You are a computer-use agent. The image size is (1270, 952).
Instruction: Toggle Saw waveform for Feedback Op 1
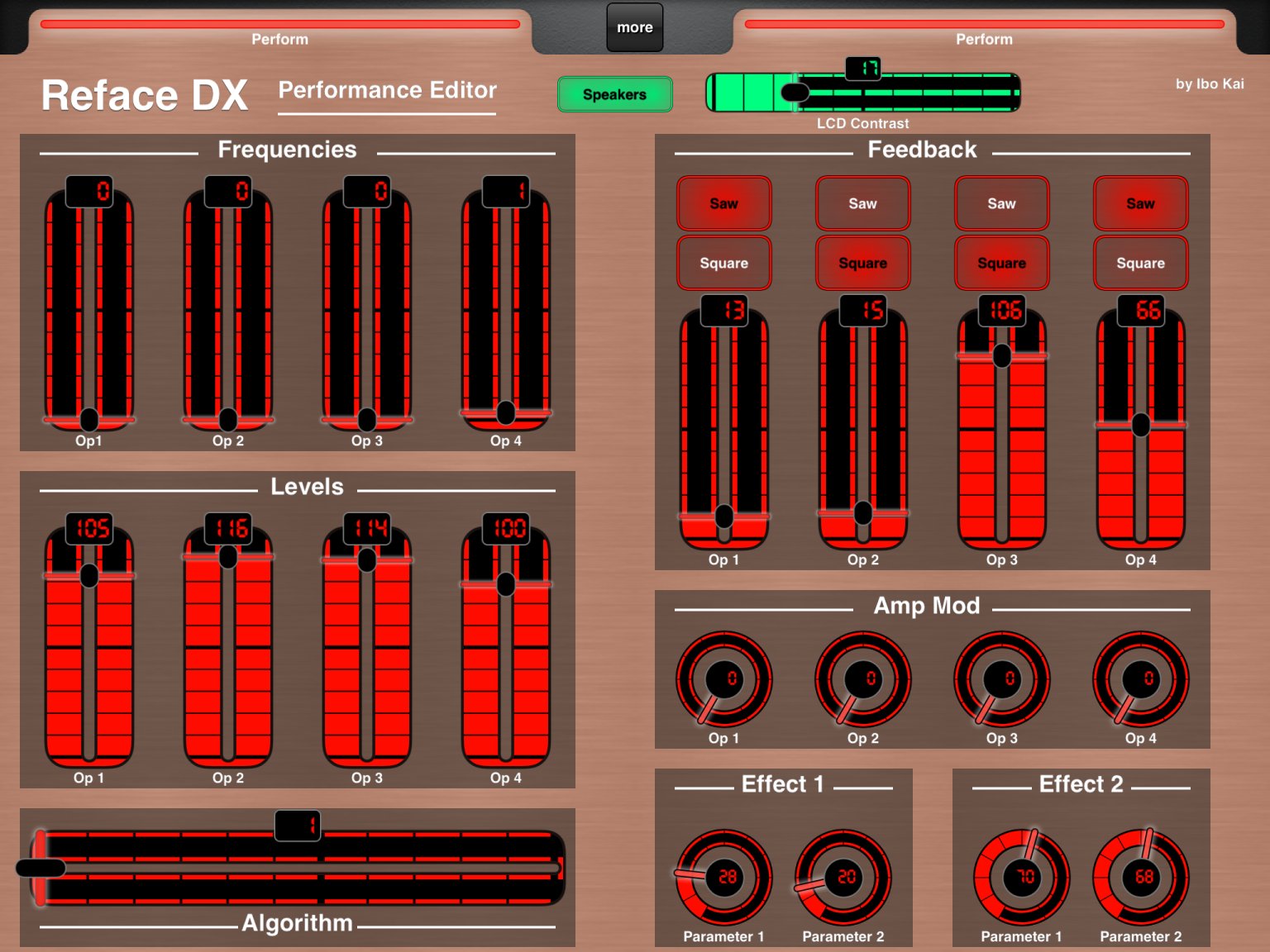click(724, 203)
